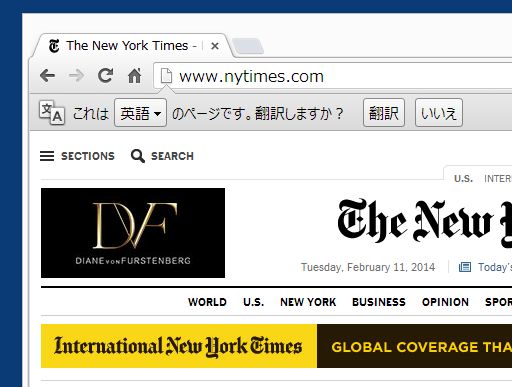Click the date Tuesday, February 11, 2014
The height and width of the screenshot is (387, 512).
368,267
